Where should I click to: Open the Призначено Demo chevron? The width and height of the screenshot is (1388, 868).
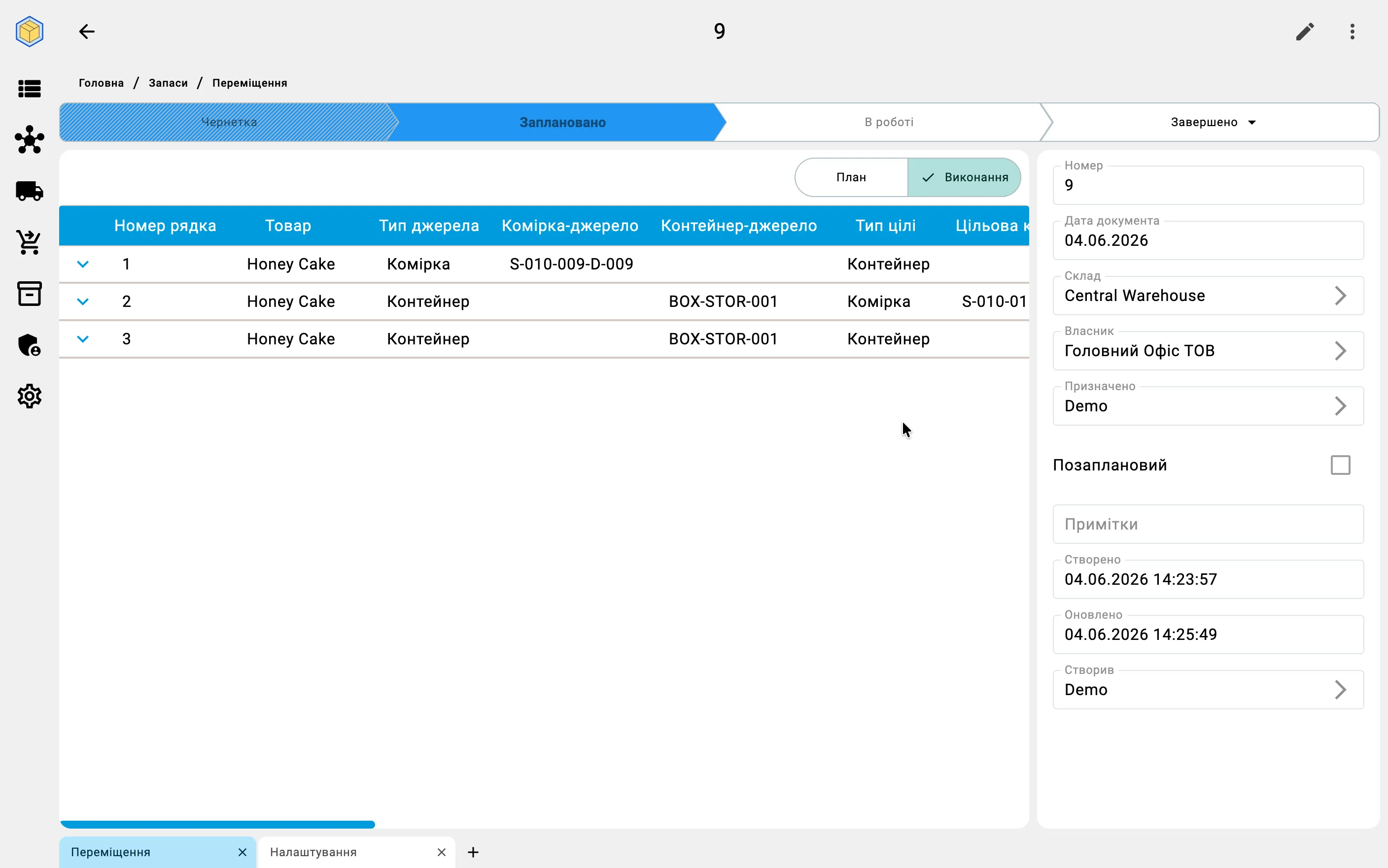pos(1340,406)
